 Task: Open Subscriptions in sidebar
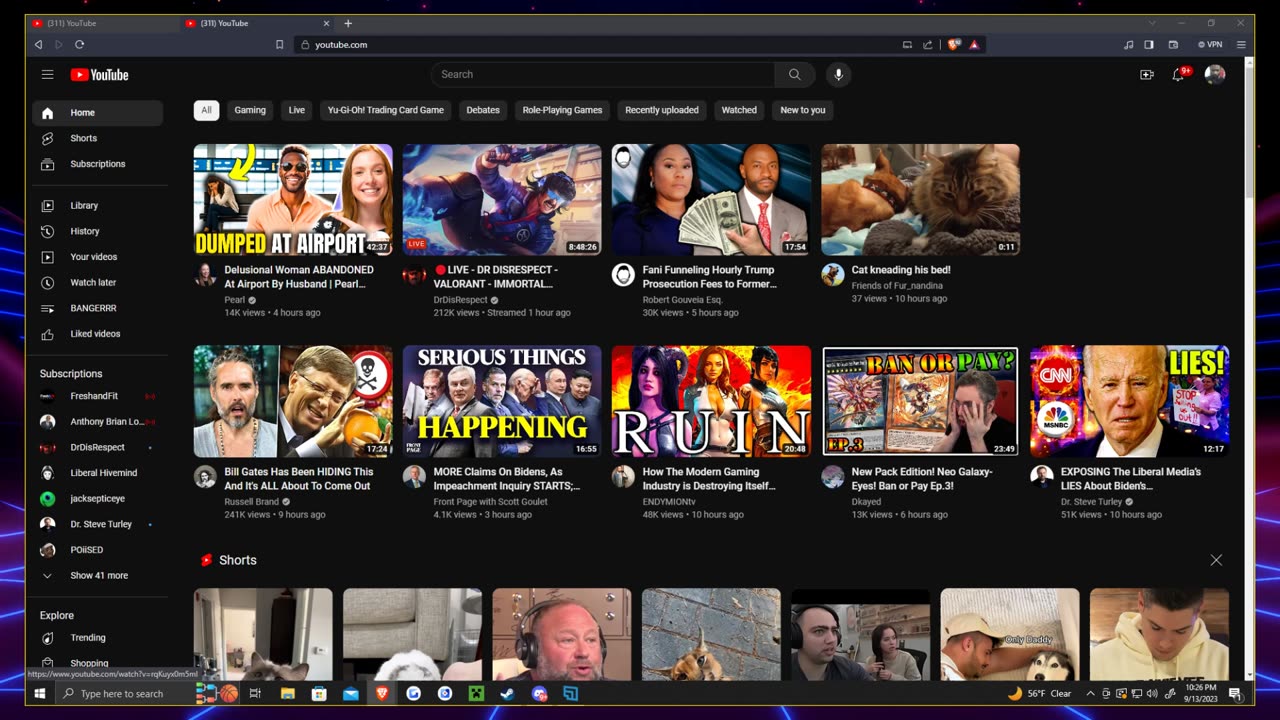tap(97, 164)
